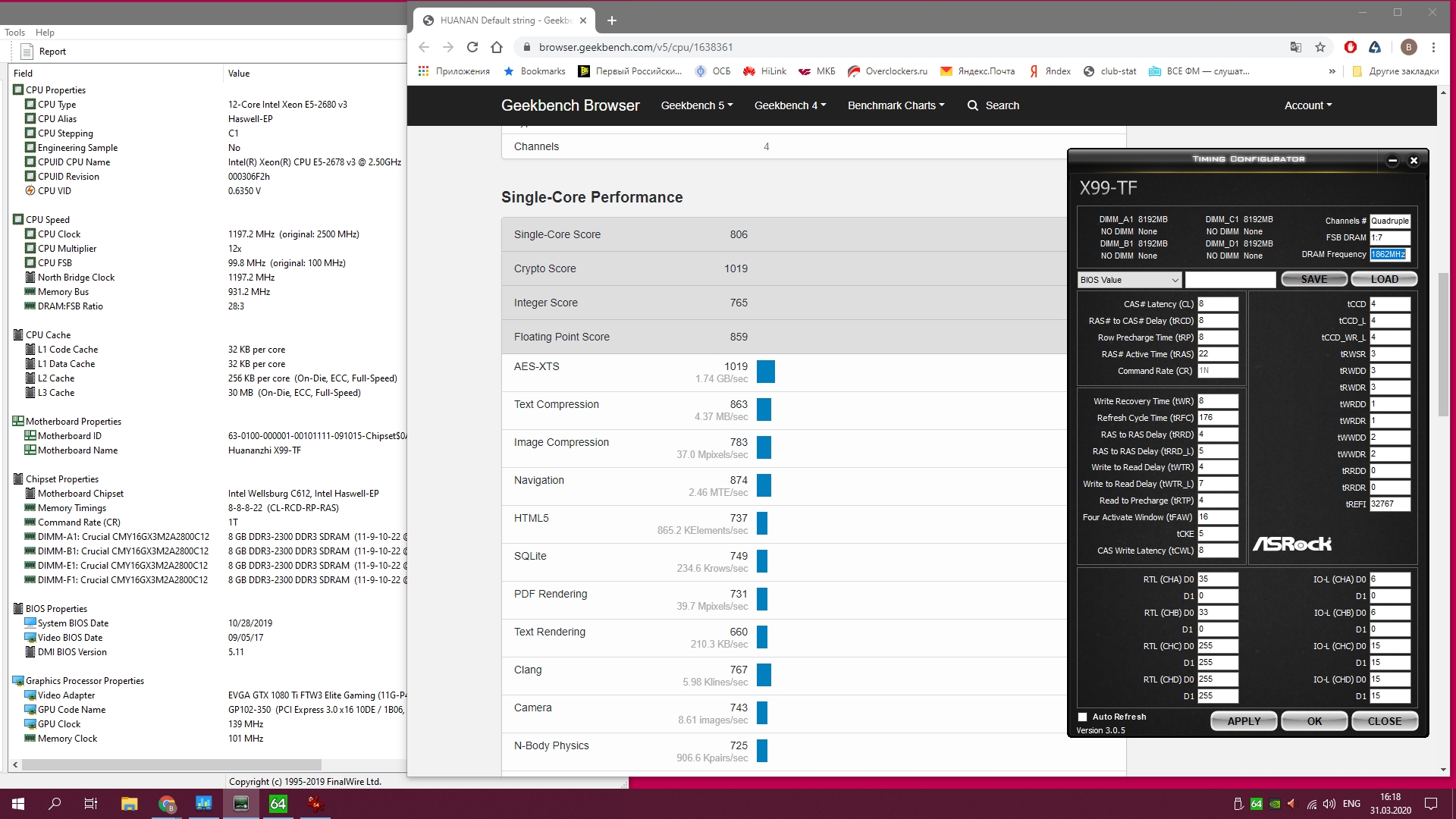Open Windows taskbar search icon
The height and width of the screenshot is (819, 1456).
(55, 804)
